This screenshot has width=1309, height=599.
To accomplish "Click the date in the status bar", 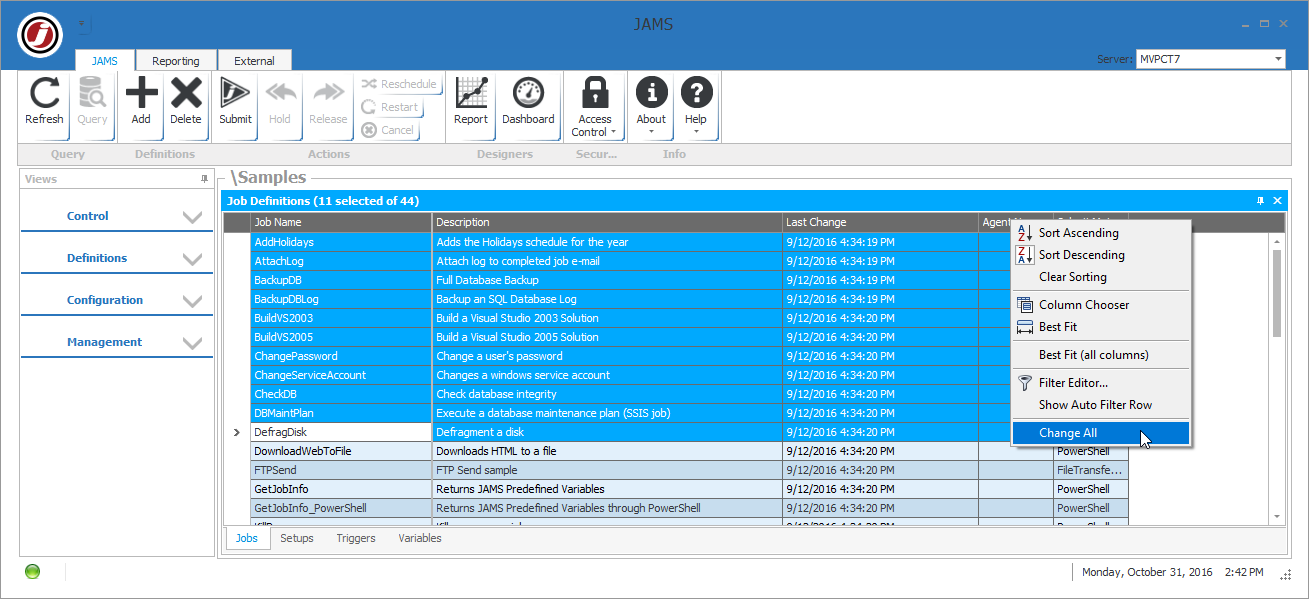I will 1147,572.
